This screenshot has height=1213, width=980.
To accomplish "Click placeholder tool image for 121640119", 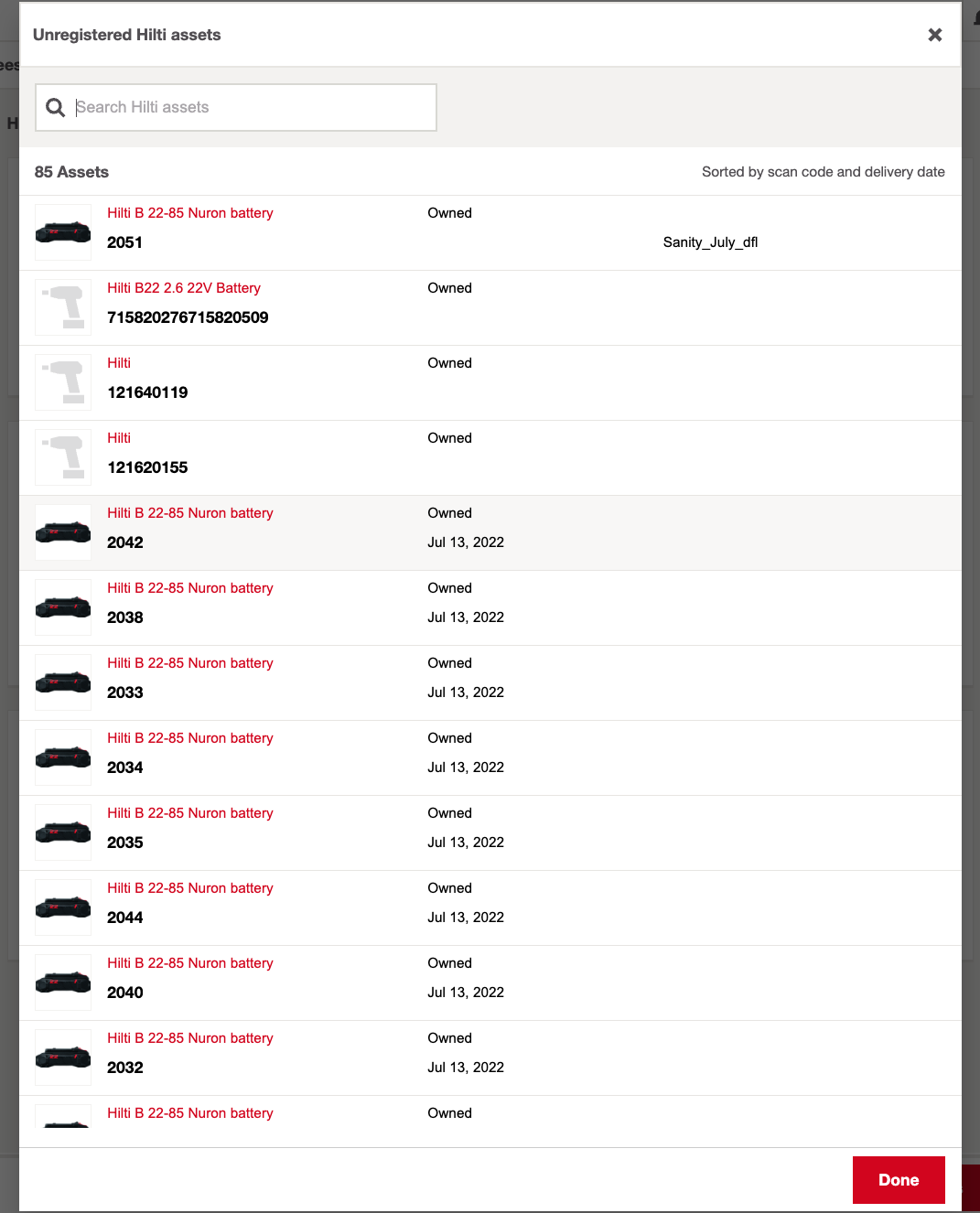I will (x=63, y=382).
